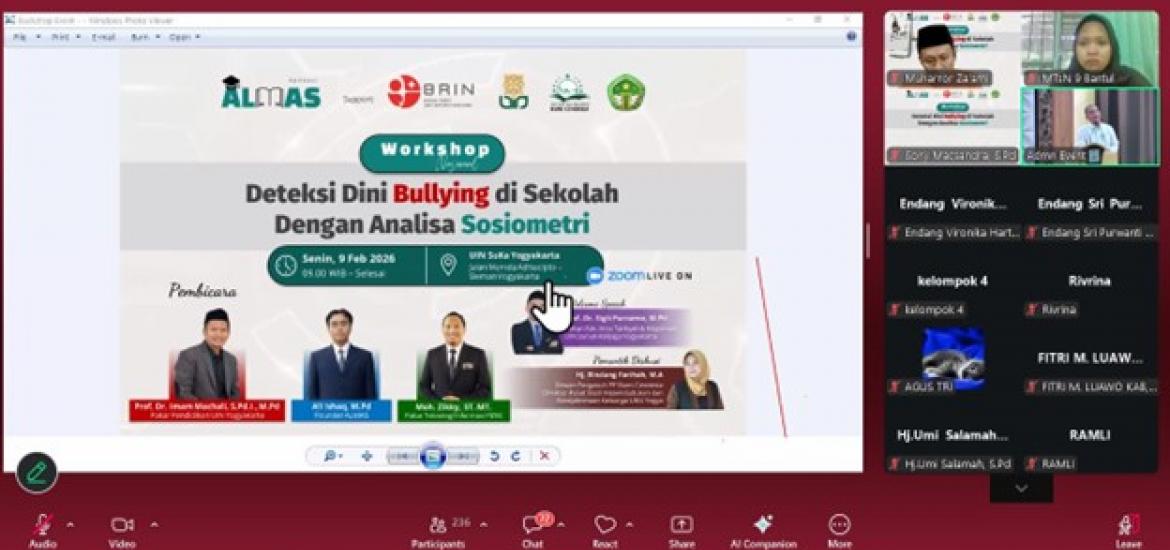Click the Workshop badge on the poster

tap(433, 153)
